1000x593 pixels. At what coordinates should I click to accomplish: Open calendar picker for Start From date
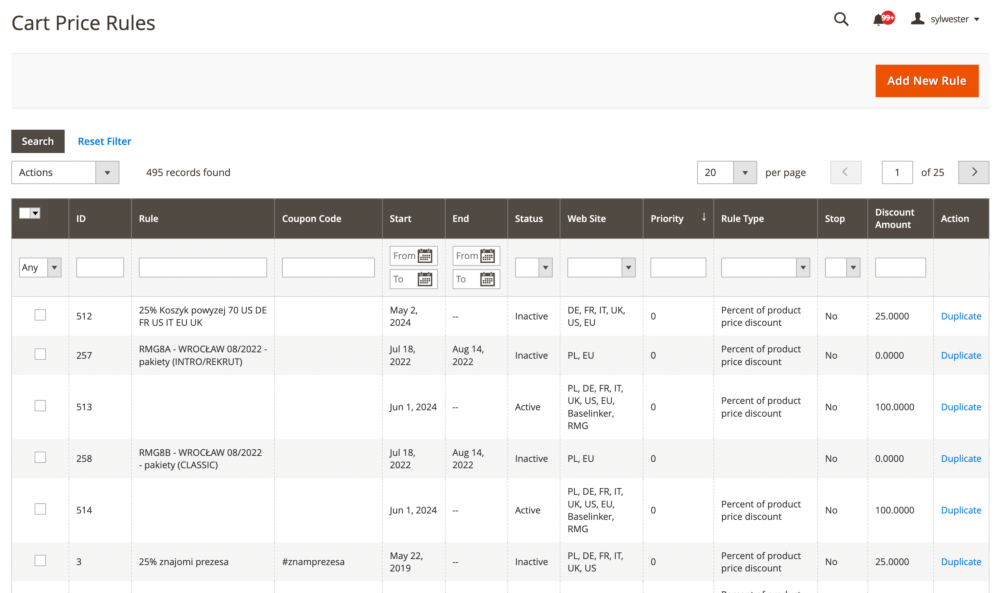pos(425,256)
